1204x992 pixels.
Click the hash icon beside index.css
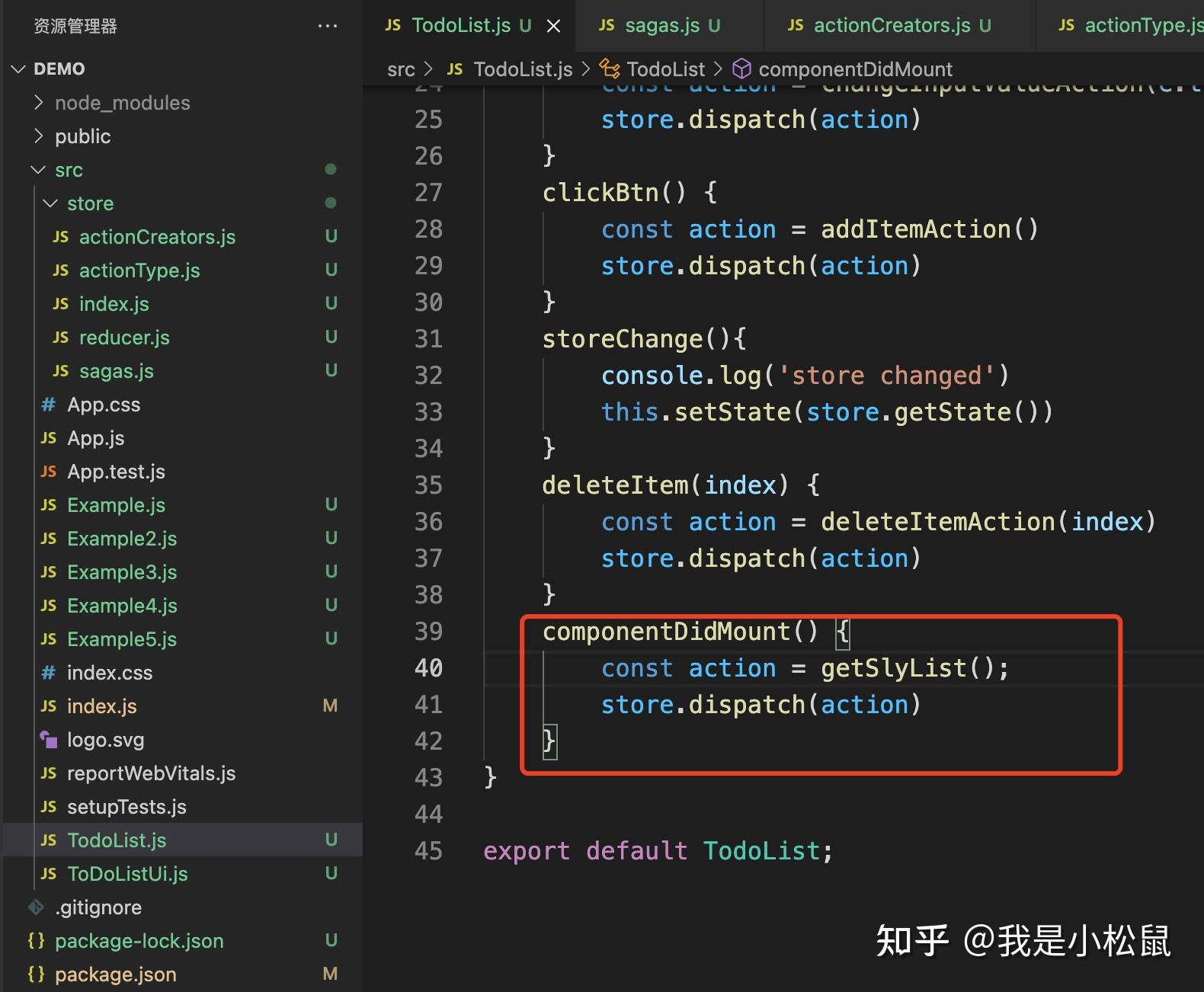point(49,673)
